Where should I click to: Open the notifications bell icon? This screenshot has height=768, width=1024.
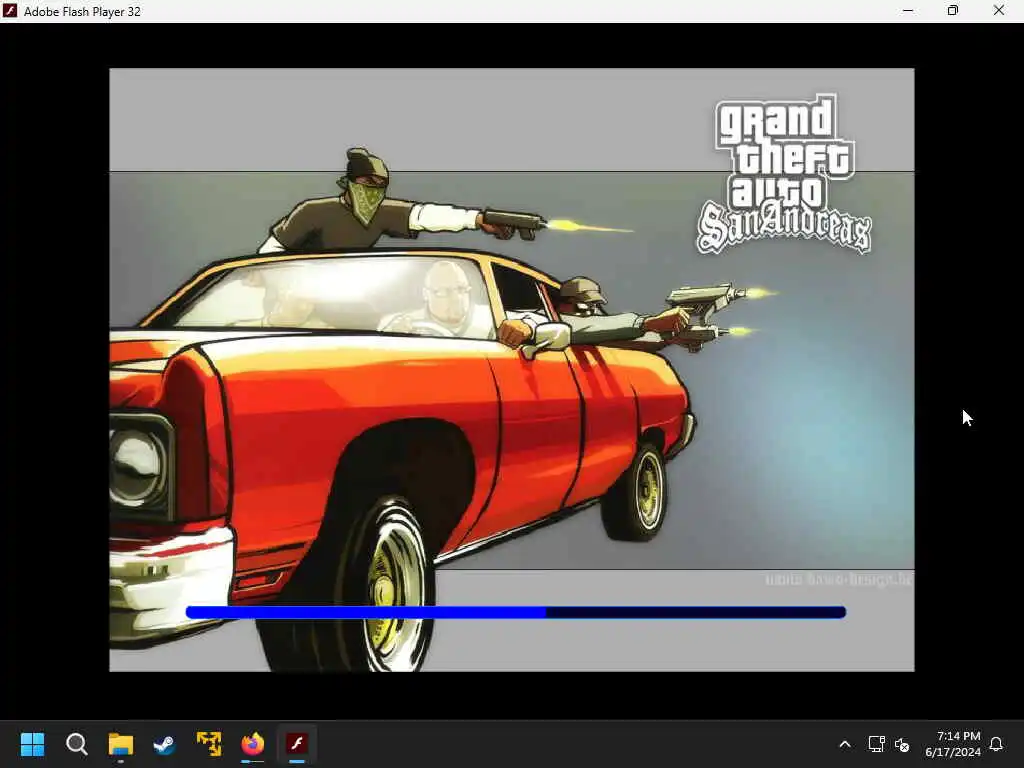point(996,744)
